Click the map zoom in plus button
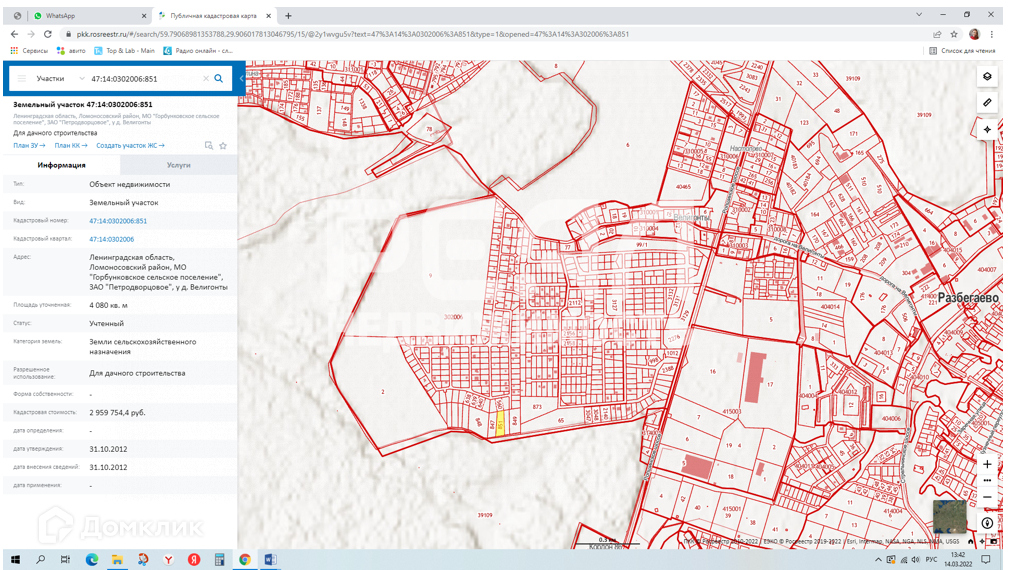 [x=987, y=464]
